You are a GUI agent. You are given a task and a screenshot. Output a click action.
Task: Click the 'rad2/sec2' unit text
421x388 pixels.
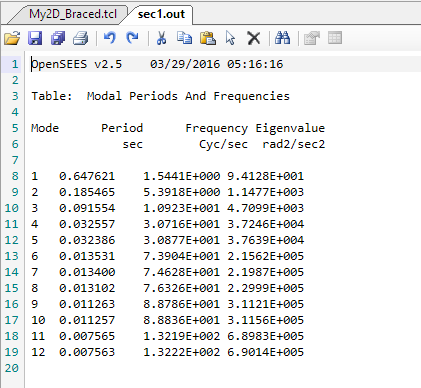point(294,144)
